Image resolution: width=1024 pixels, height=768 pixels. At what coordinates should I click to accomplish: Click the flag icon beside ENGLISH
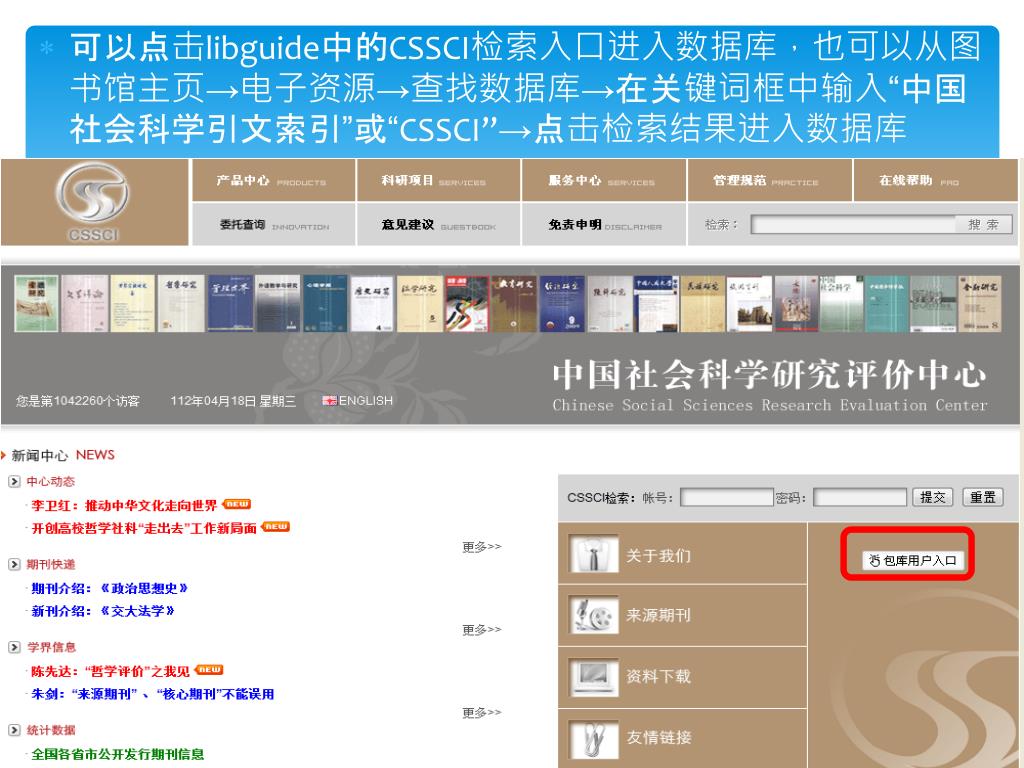pyautogui.click(x=329, y=400)
